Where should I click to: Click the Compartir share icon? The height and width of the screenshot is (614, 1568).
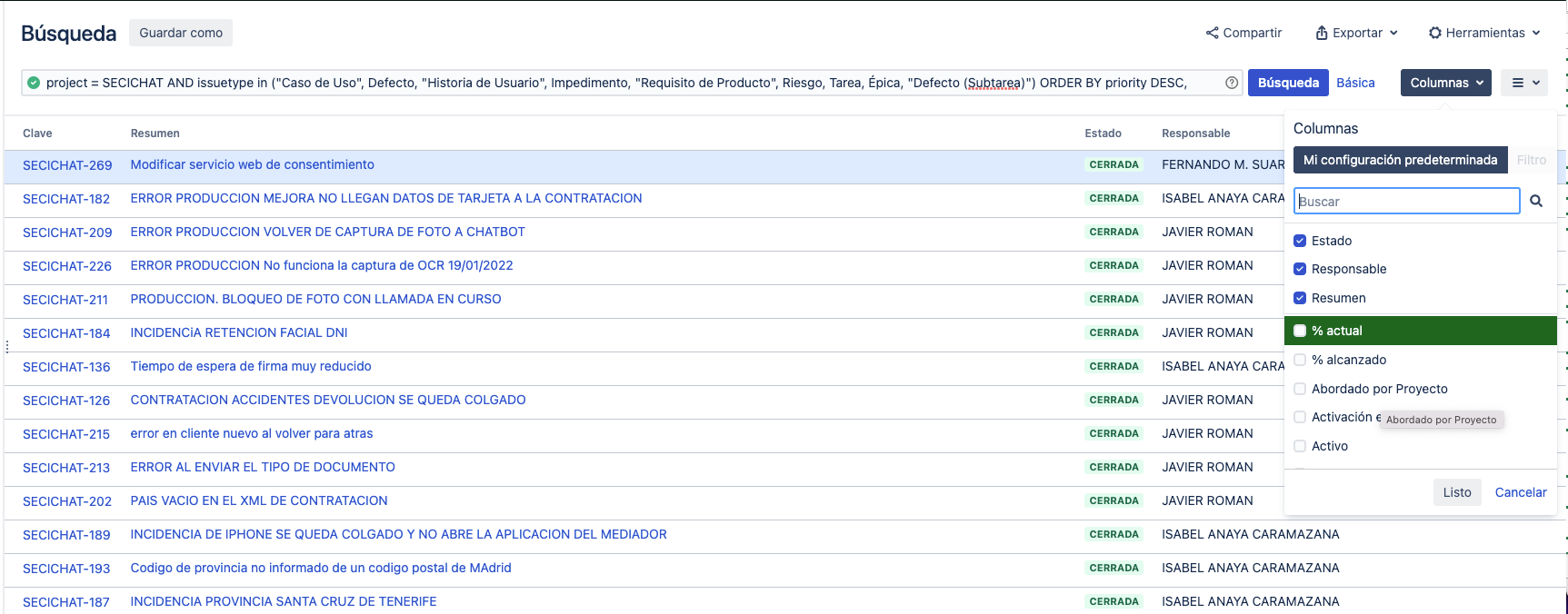pos(1212,33)
